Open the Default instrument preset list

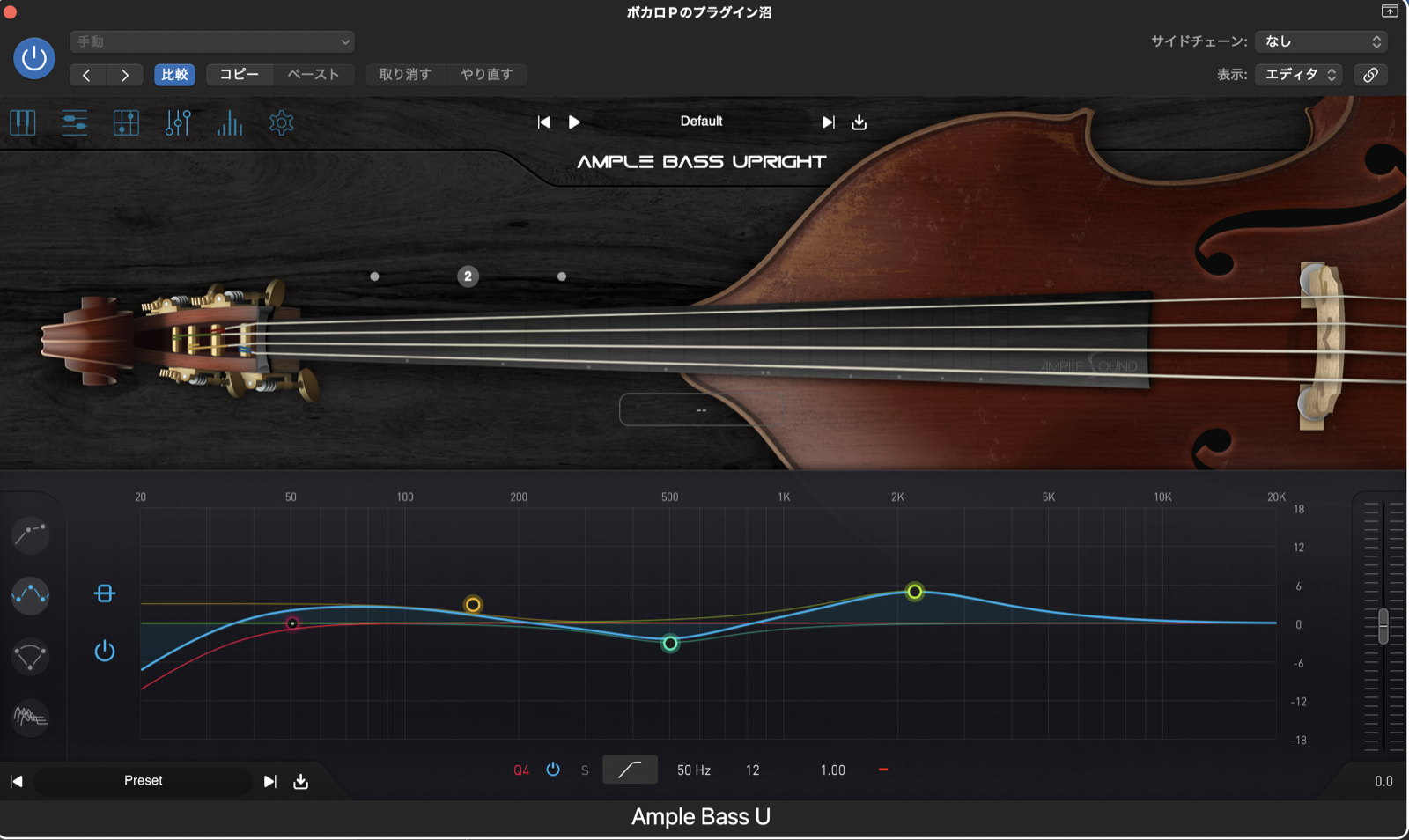coord(701,122)
